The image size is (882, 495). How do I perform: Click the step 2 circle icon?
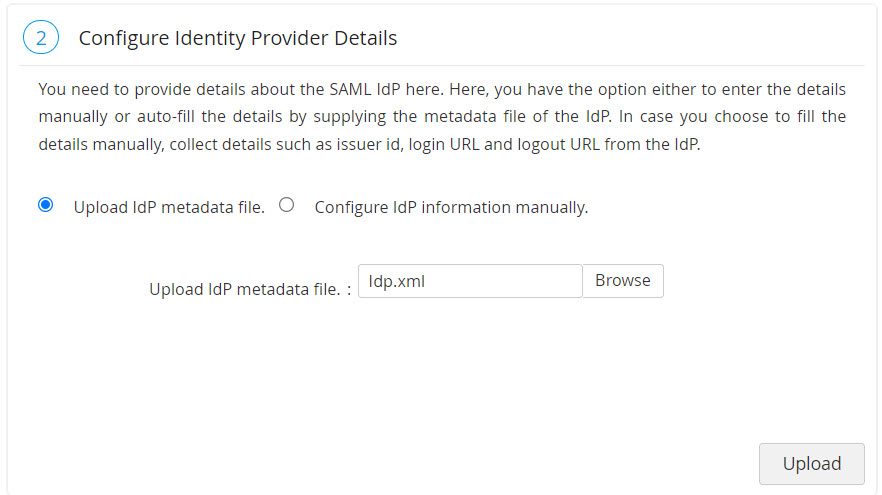(41, 39)
